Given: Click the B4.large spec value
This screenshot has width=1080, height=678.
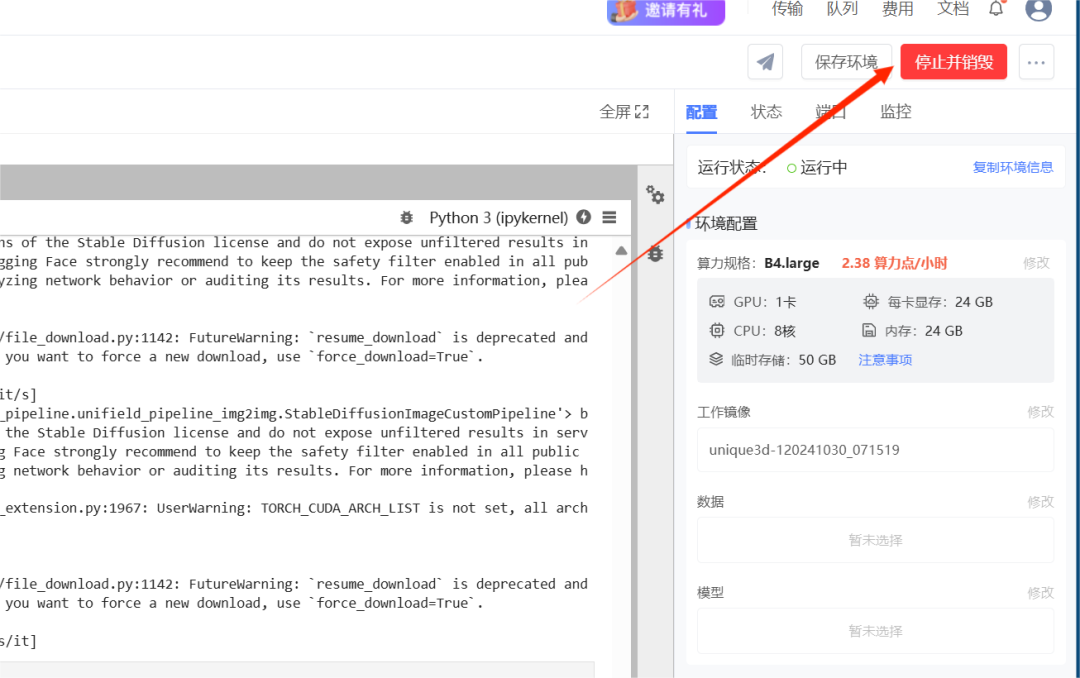Looking at the screenshot, I should (791, 263).
